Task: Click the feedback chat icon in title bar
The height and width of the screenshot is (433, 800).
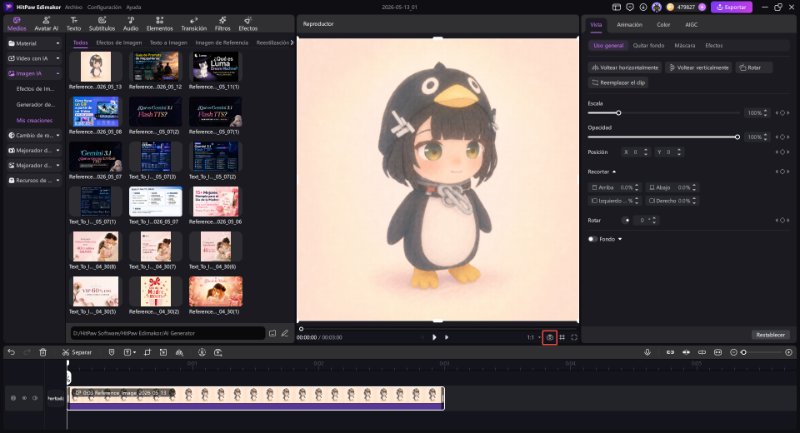Action: pyautogui.click(x=630, y=7)
